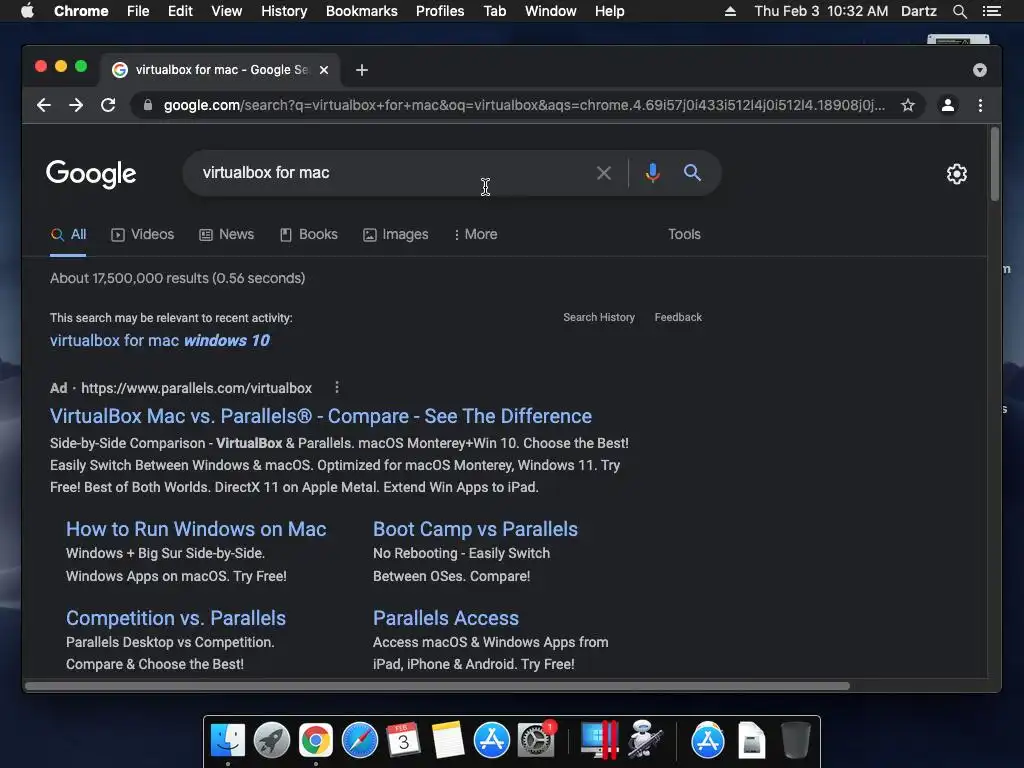The width and height of the screenshot is (1024, 768).
Task: Open the File menu
Action: (x=138, y=11)
